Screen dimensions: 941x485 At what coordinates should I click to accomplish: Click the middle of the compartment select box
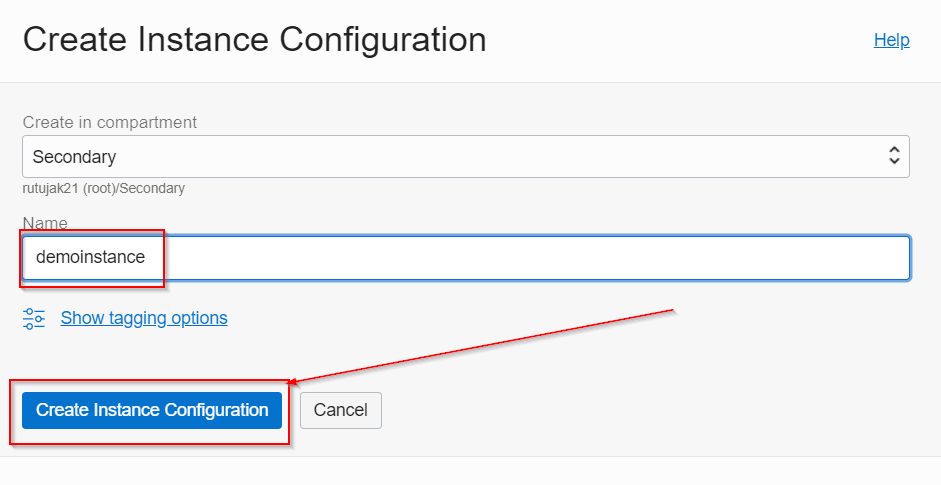click(466, 157)
